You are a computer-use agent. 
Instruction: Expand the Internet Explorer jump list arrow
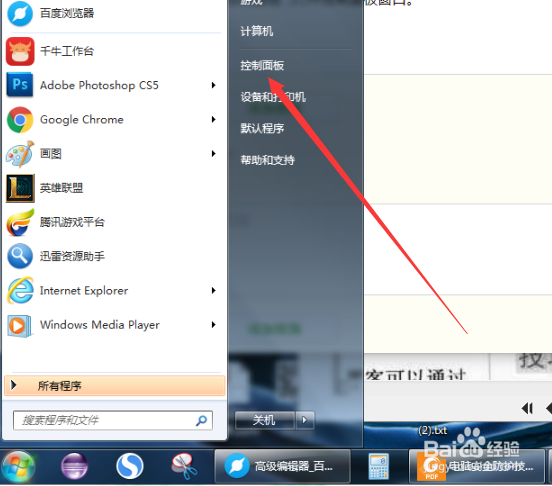(213, 291)
